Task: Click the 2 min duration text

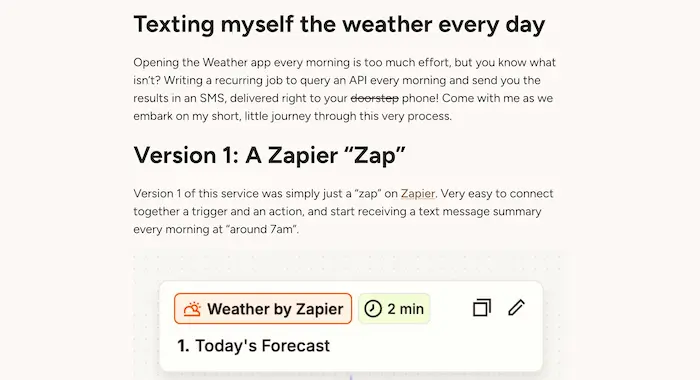Action: [405, 309]
